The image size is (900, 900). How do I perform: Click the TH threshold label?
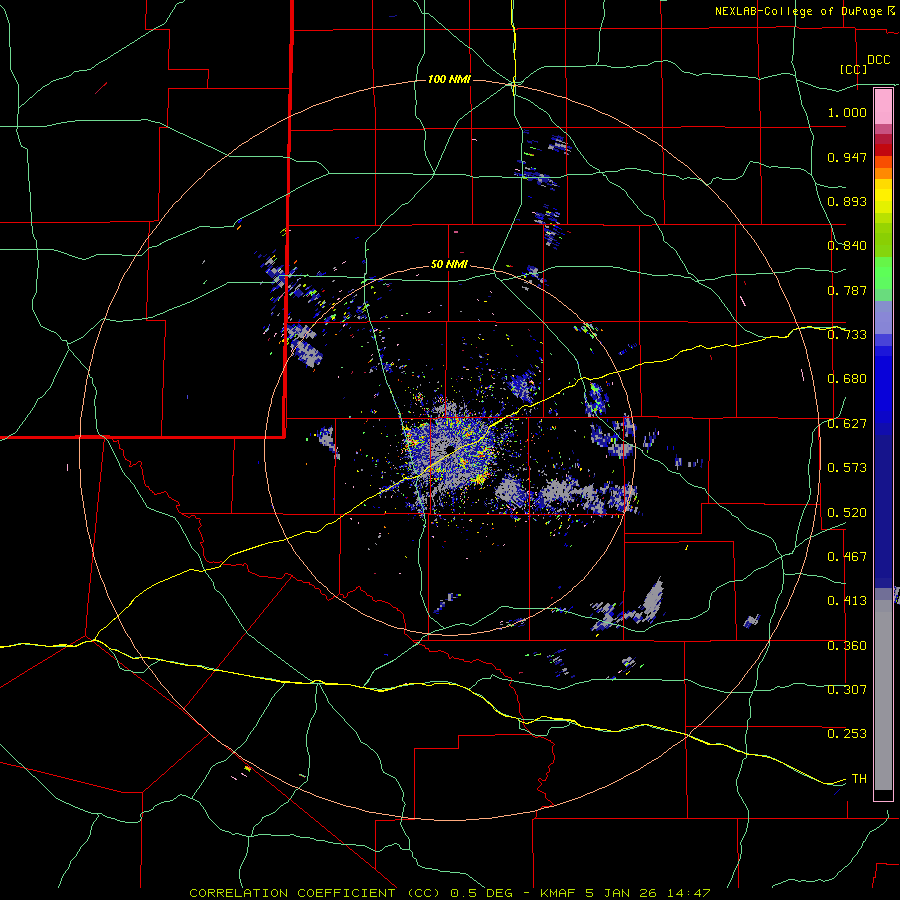(859, 779)
